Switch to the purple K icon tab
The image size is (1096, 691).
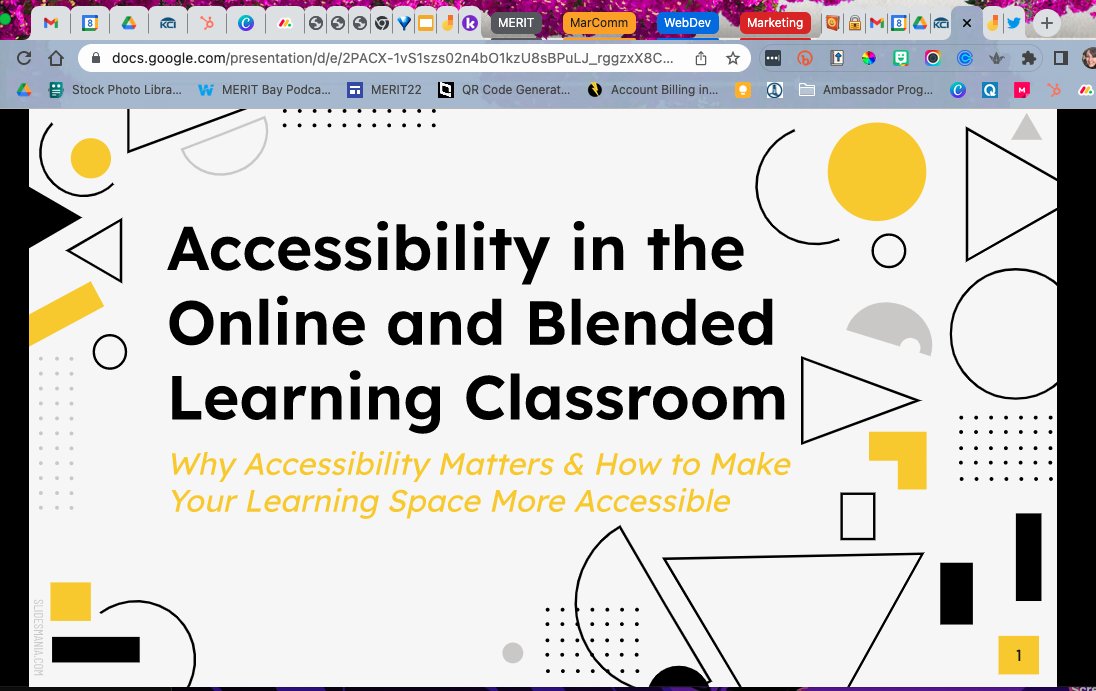click(470, 23)
